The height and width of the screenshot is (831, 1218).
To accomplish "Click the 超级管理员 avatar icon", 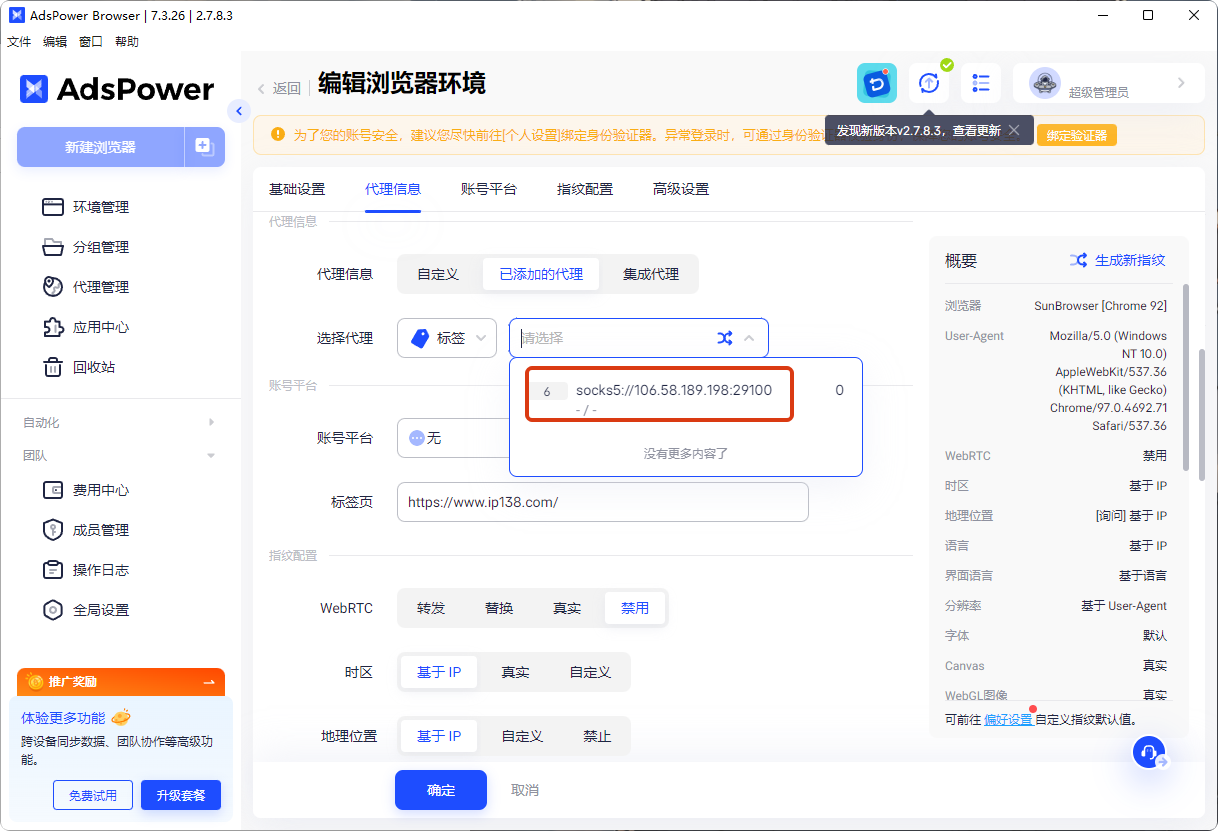I will pyautogui.click(x=1045, y=83).
